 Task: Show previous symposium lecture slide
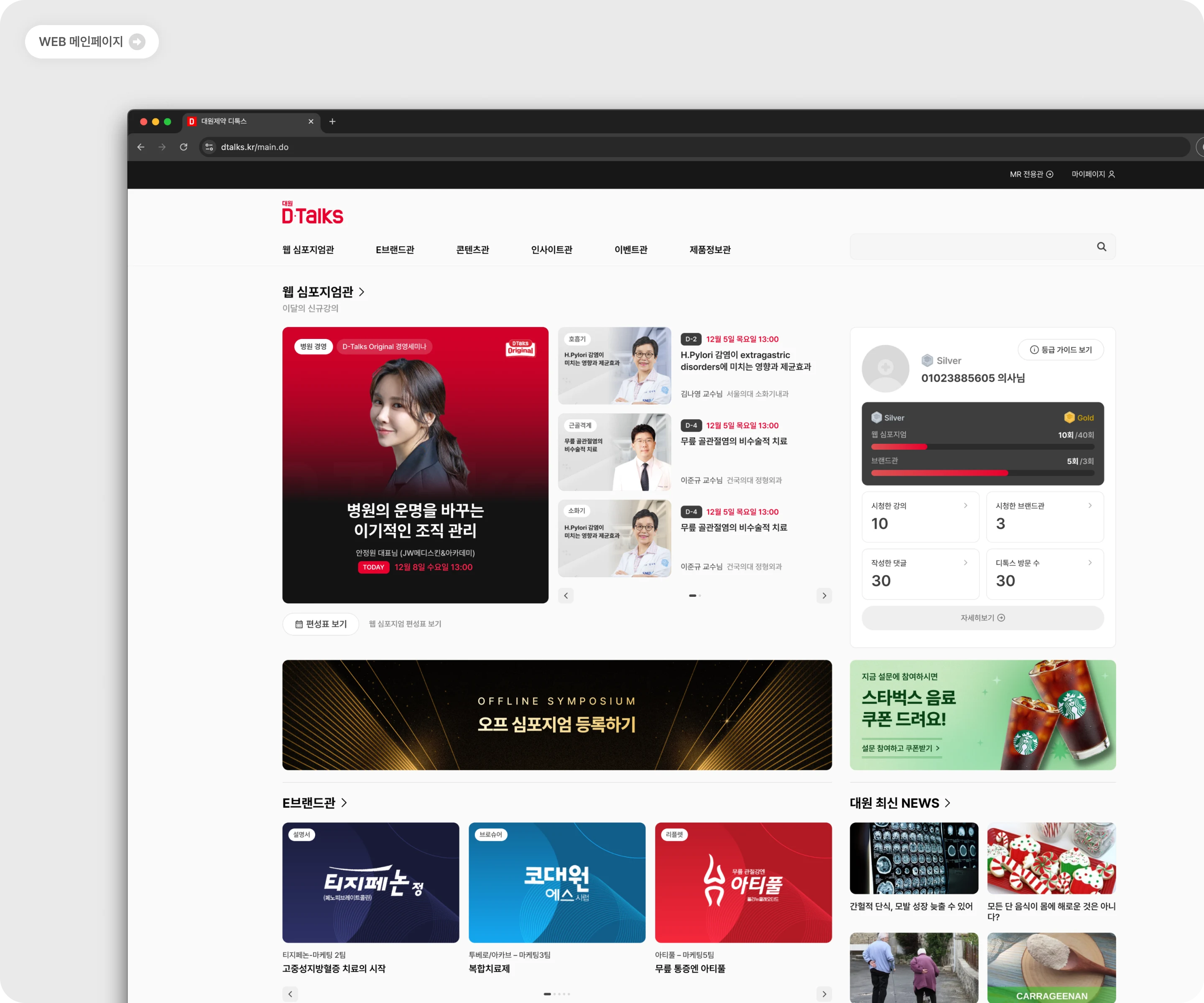[x=566, y=596]
